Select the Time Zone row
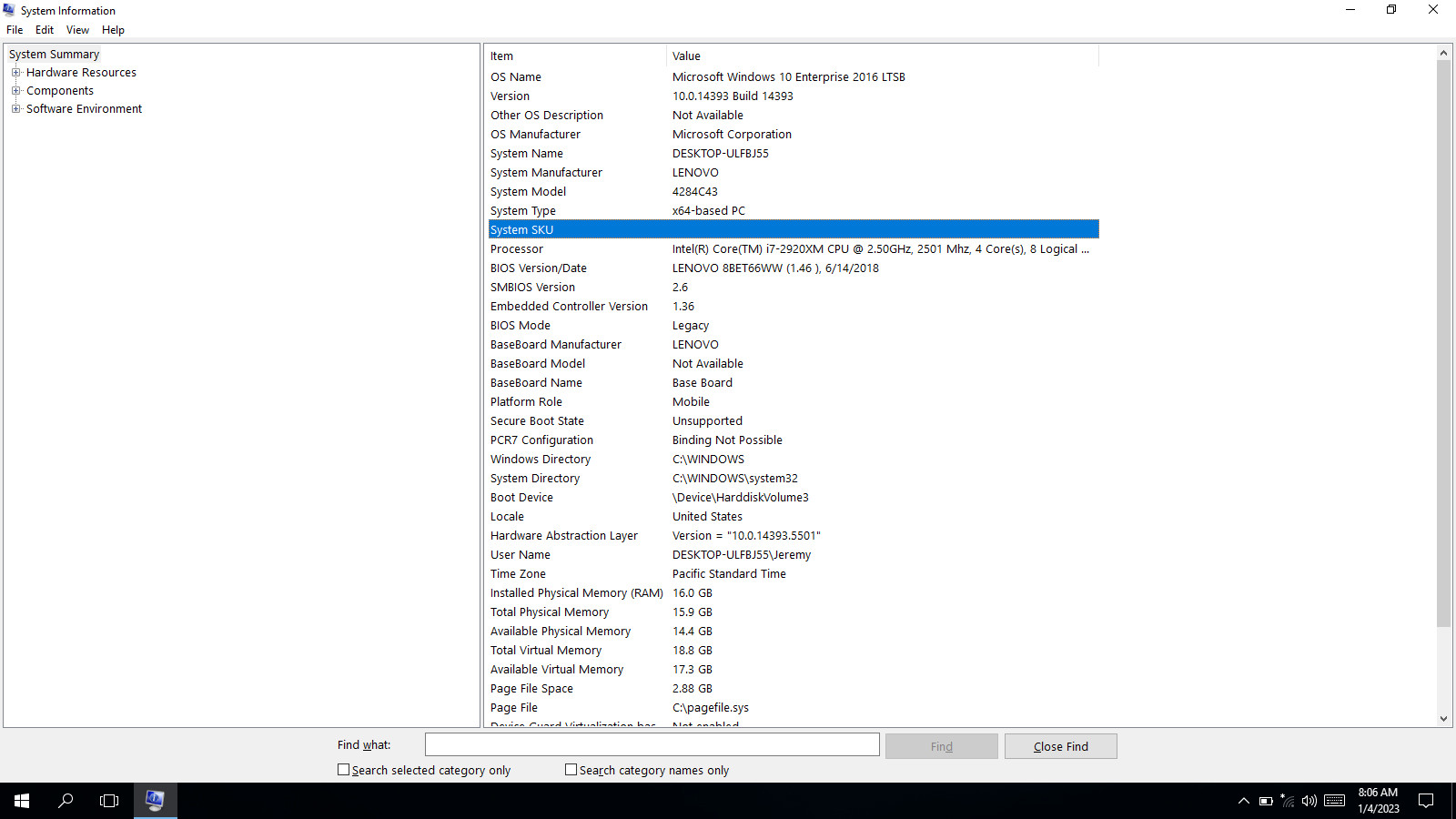1456x819 pixels. 794,574
